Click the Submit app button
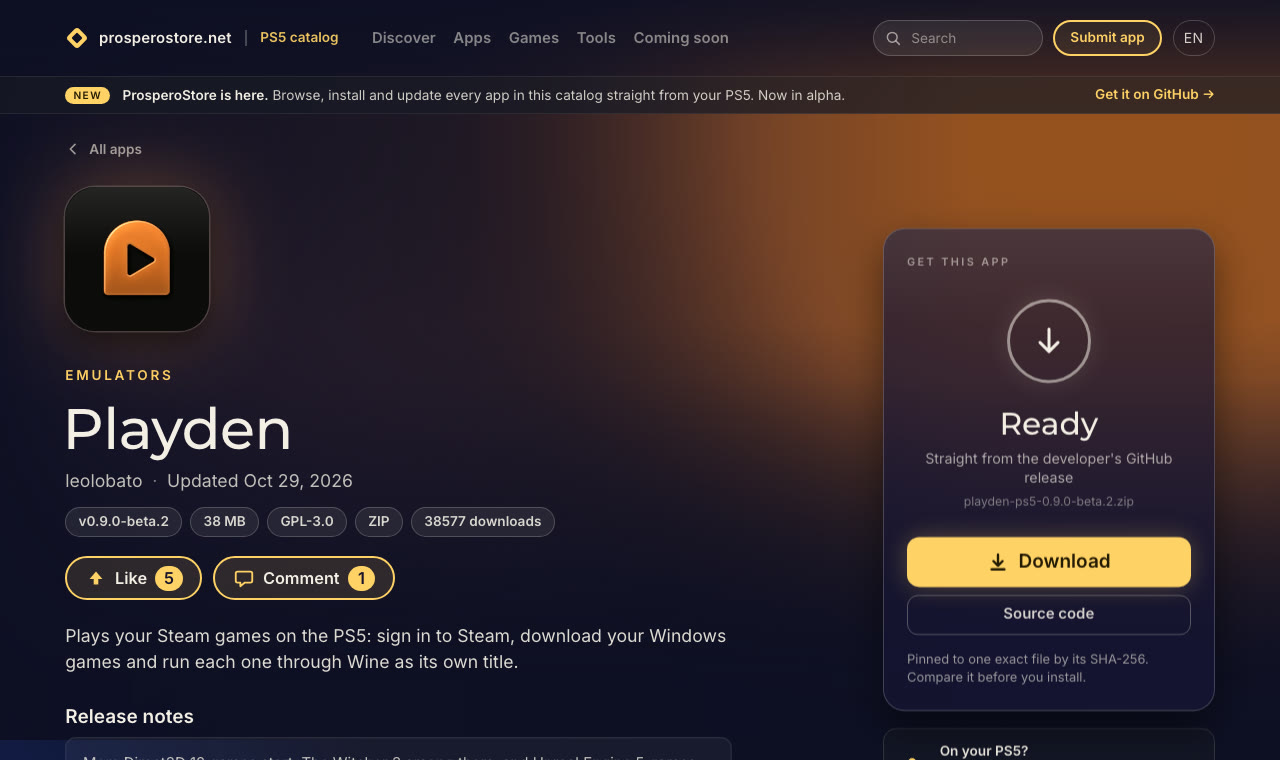Viewport: 1280px width, 760px height. coord(1107,38)
